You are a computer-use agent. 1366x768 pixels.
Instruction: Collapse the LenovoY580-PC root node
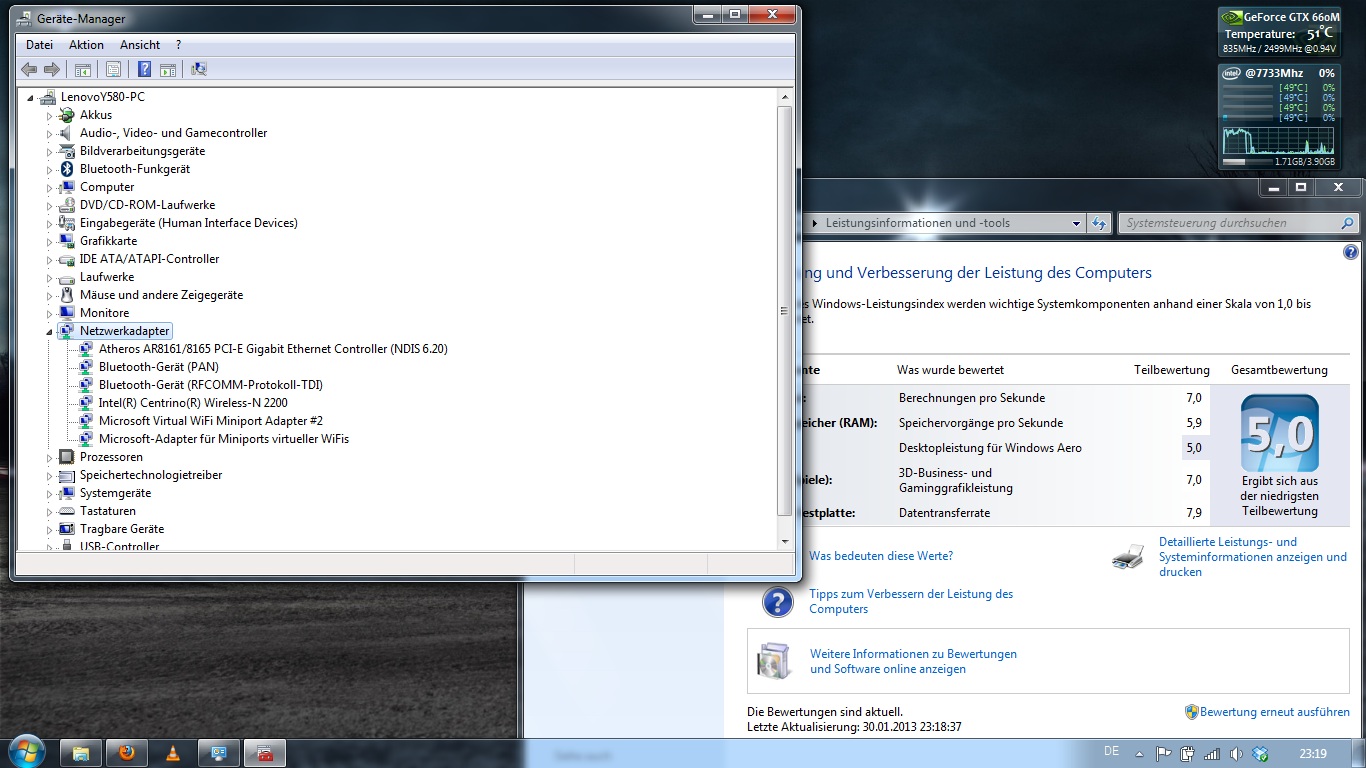30,98
